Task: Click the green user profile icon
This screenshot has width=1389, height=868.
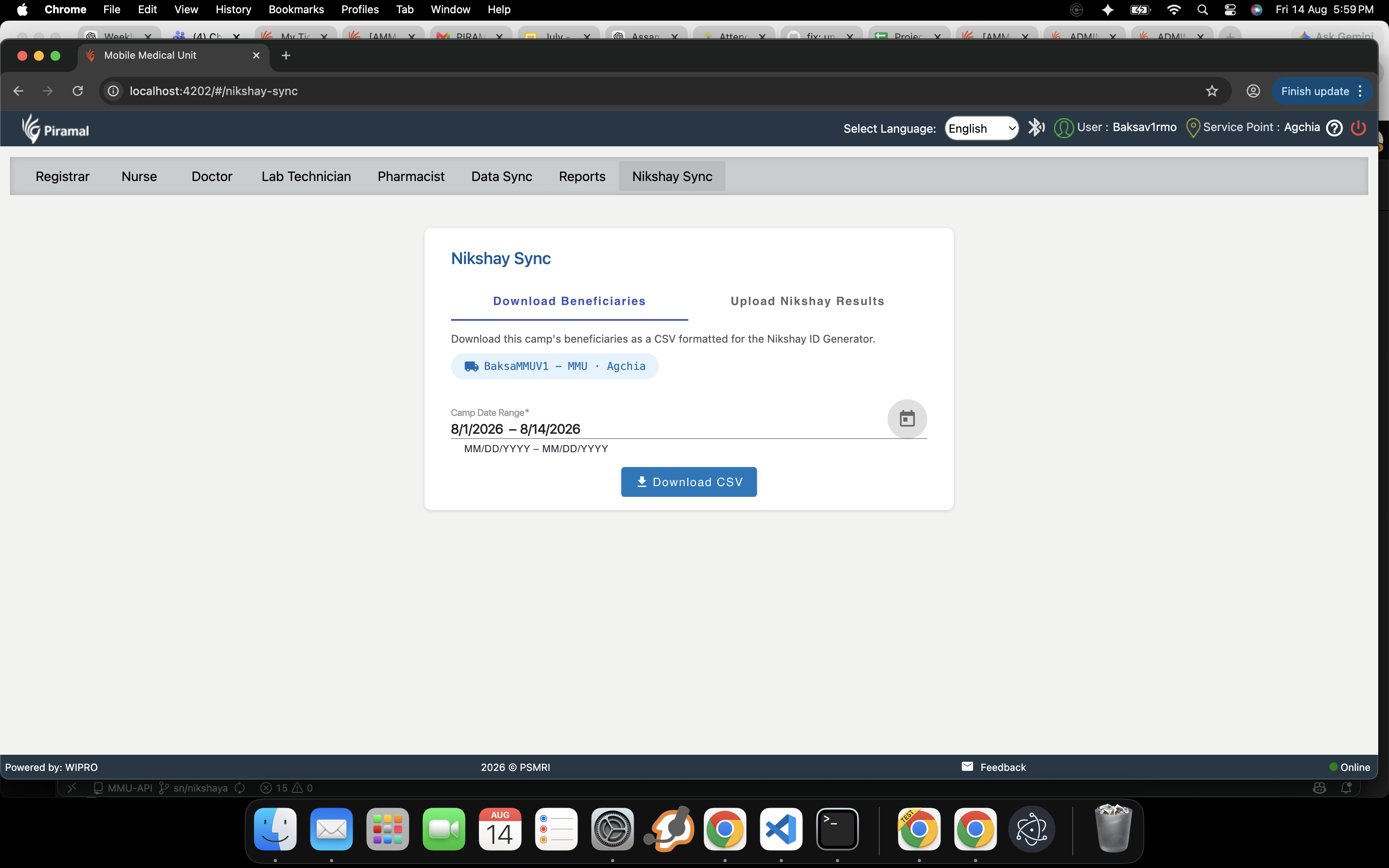Action: [x=1064, y=127]
